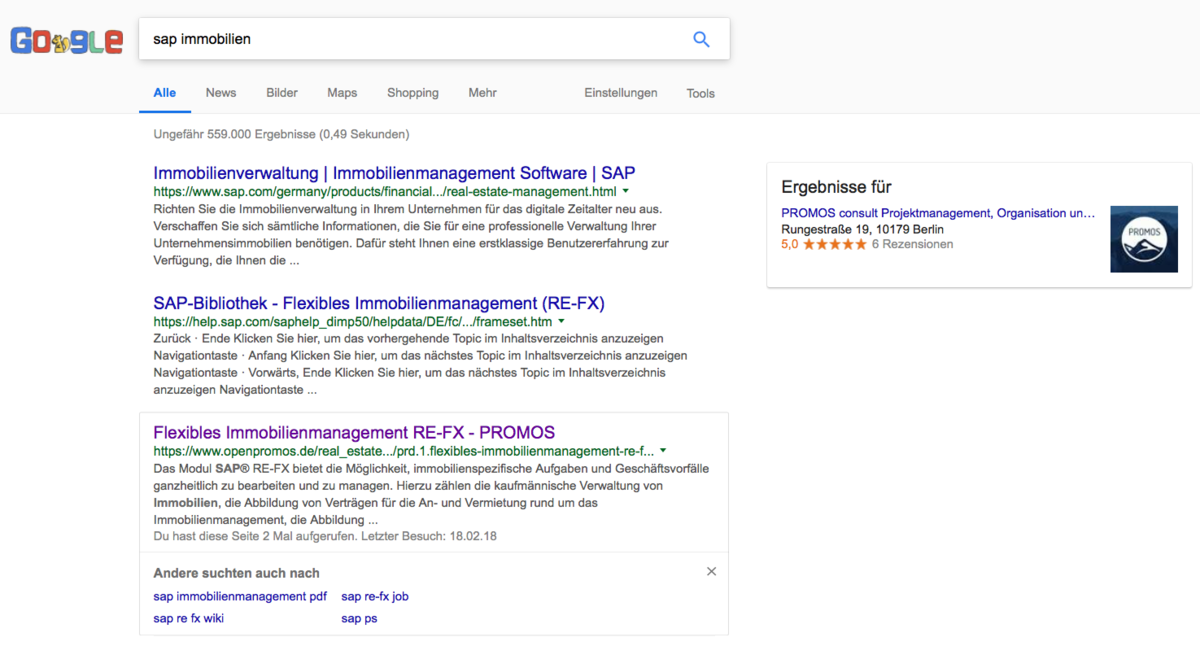Search for 'sap re-fx job'
Viewport: 1200px width, 646px height.
pos(375,596)
